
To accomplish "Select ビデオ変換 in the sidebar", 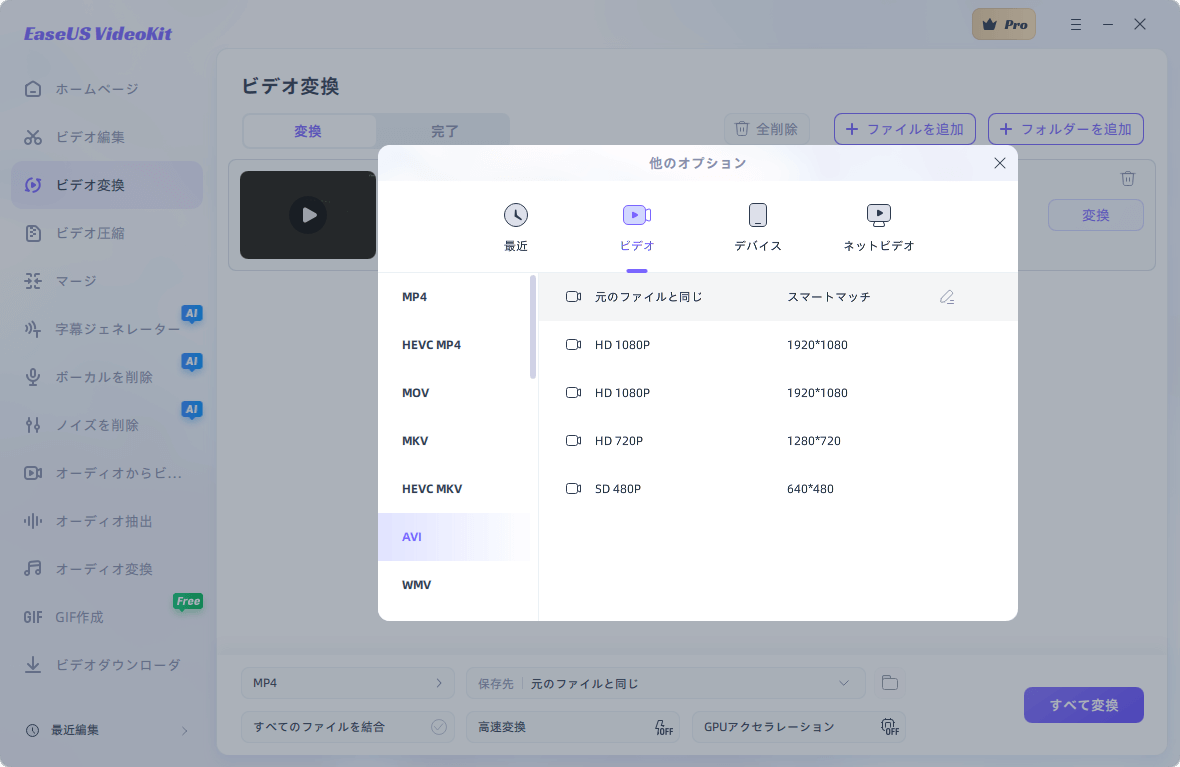I will (107, 185).
